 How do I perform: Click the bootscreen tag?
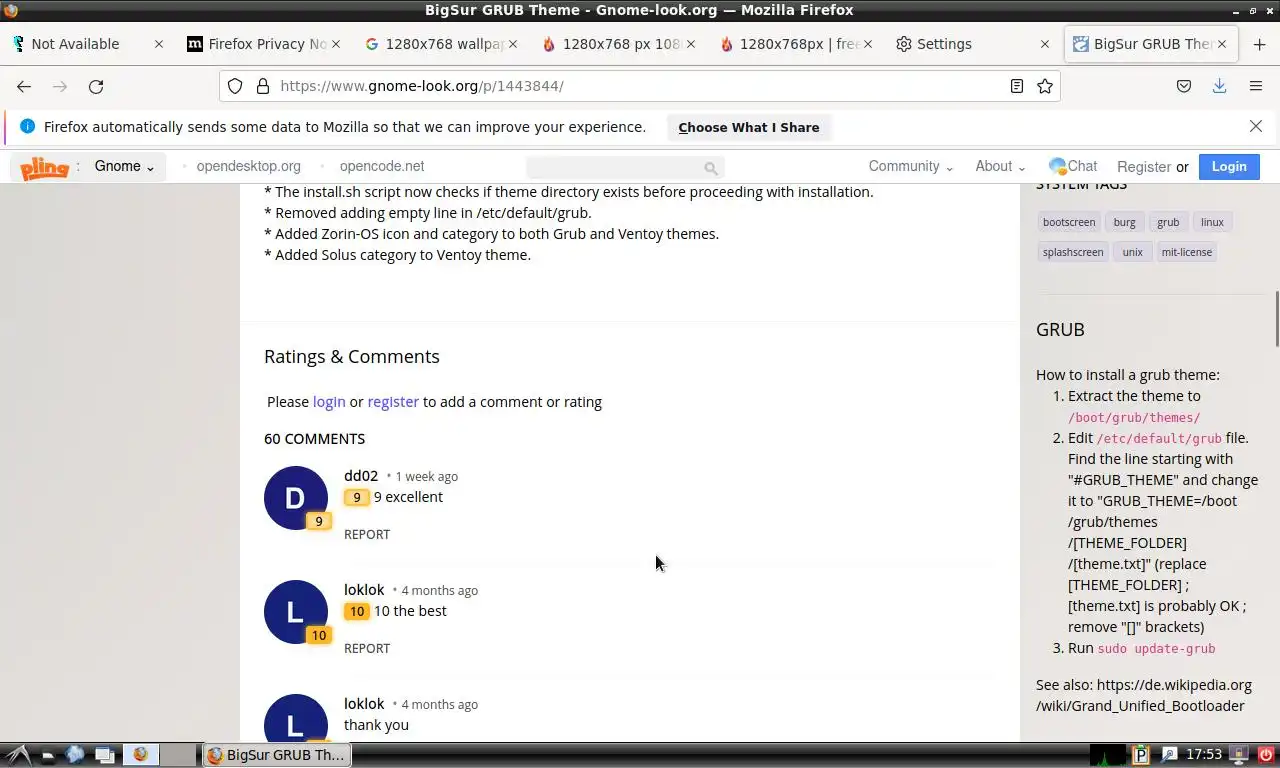pos(1069,222)
